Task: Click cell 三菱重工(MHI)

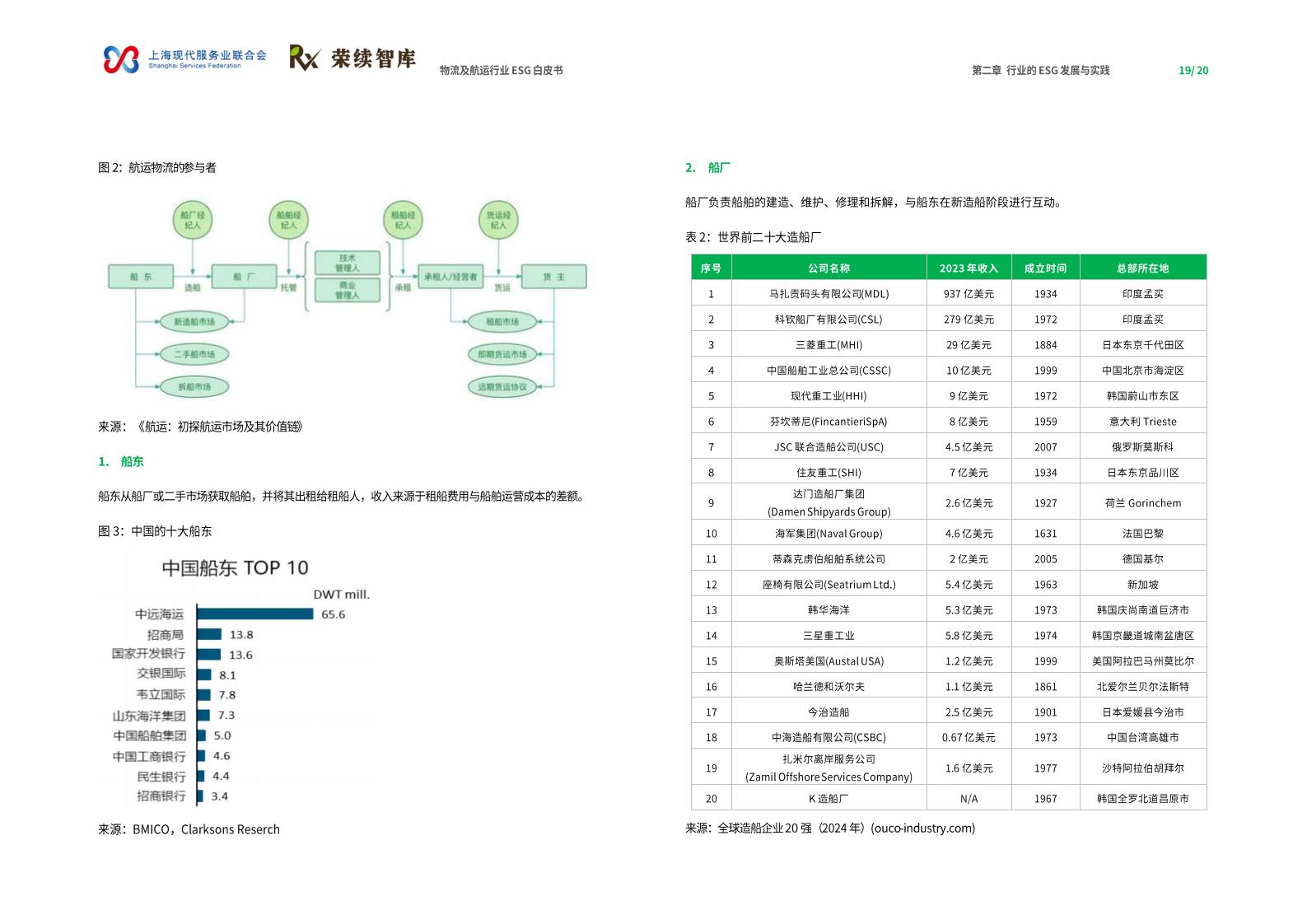Action: click(829, 345)
